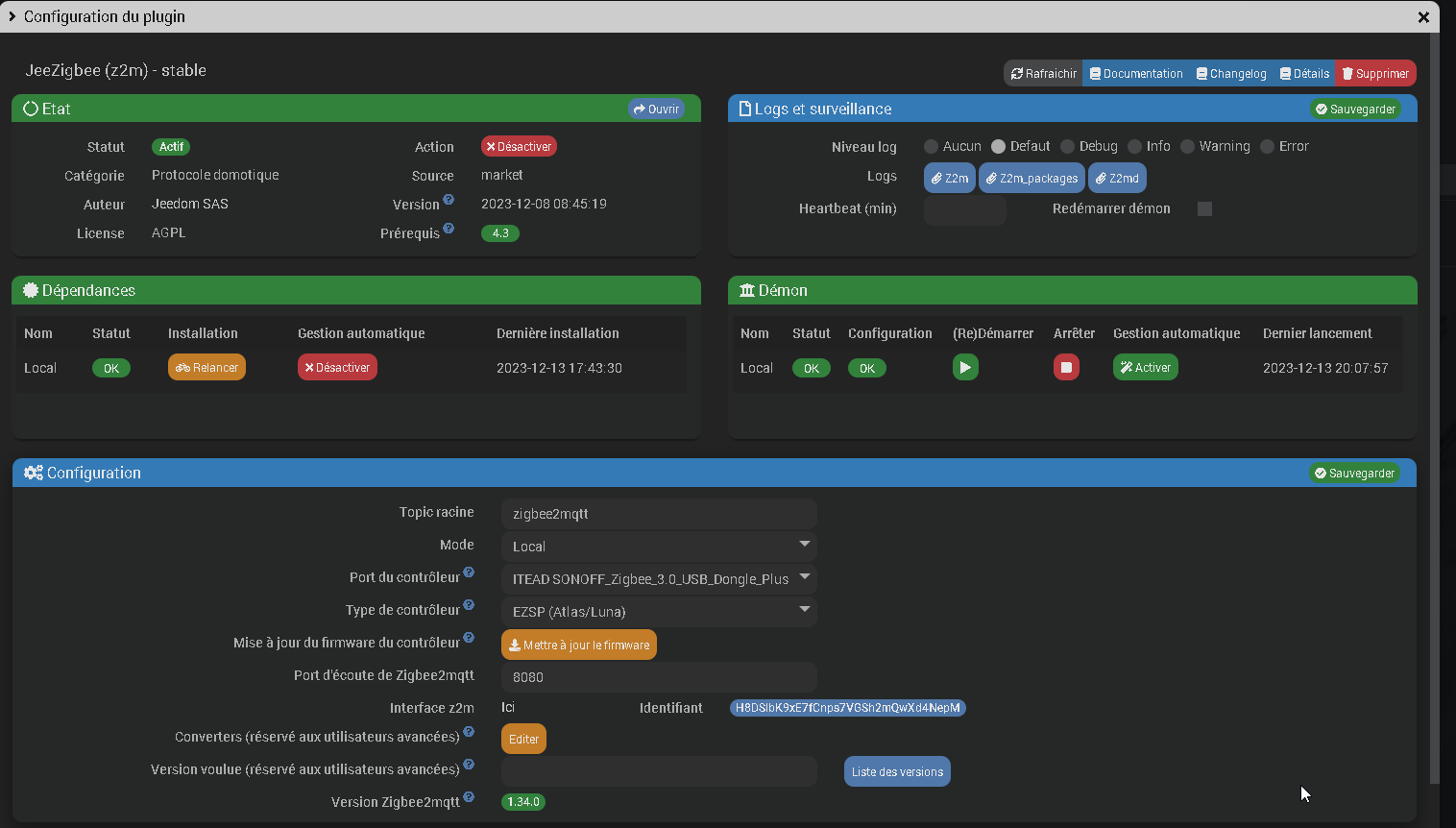The height and width of the screenshot is (828, 1456).
Task: Click the Dernière installation date 2023-12-13 17:43:30
Action: [559, 368]
